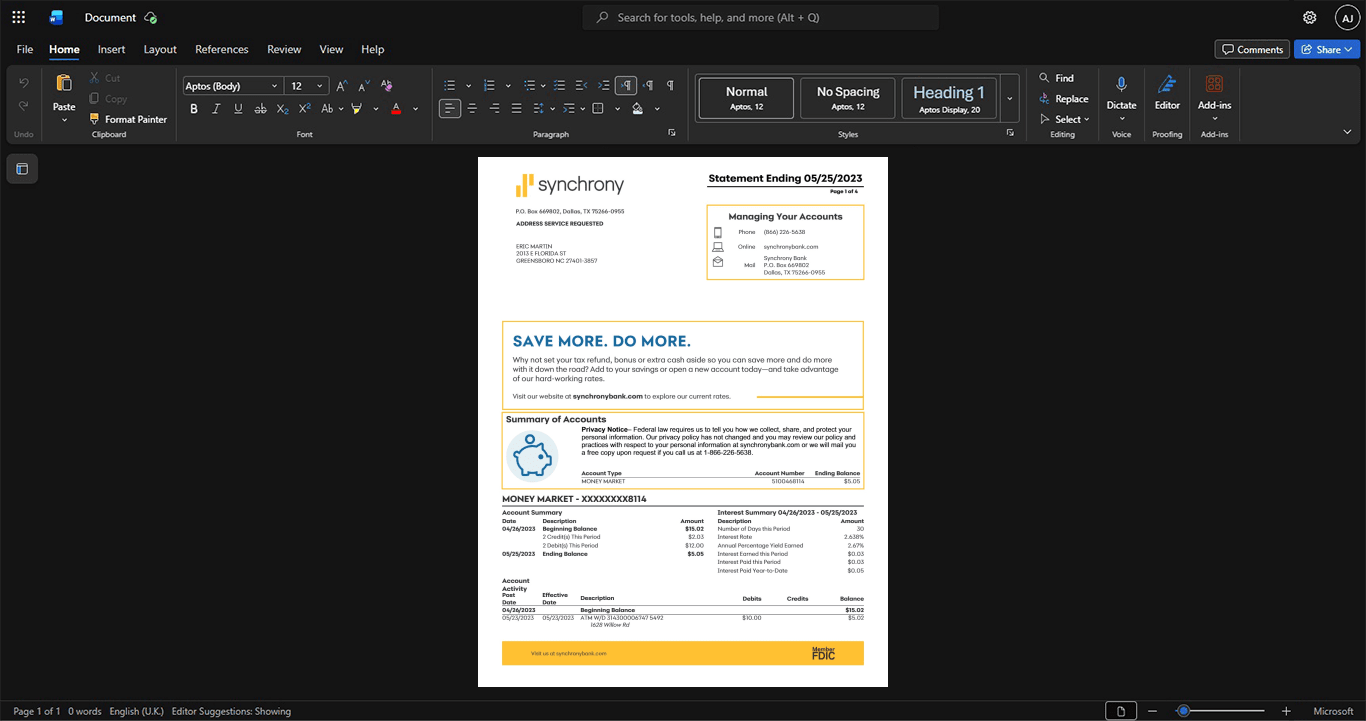Toggle align left

tap(450, 108)
